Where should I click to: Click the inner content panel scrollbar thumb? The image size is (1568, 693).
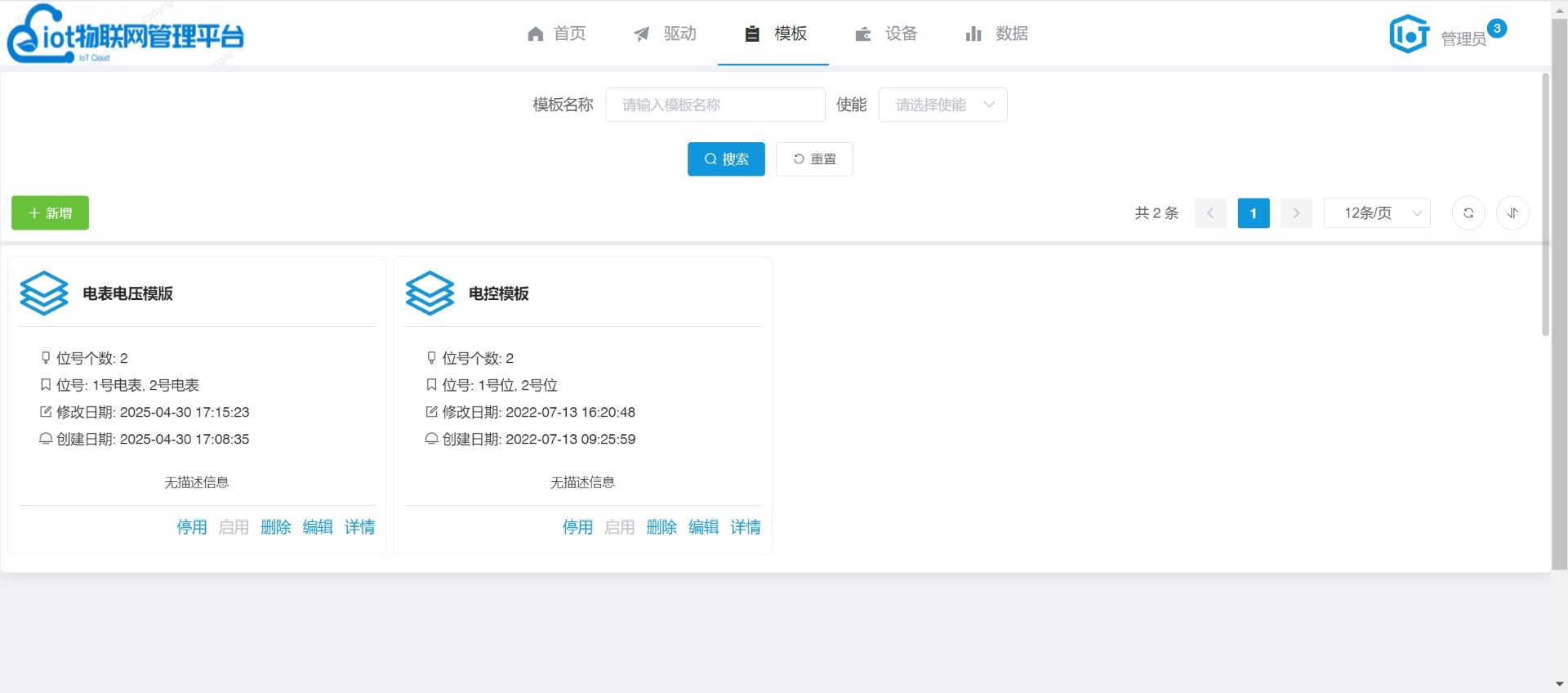pyautogui.click(x=1545, y=204)
